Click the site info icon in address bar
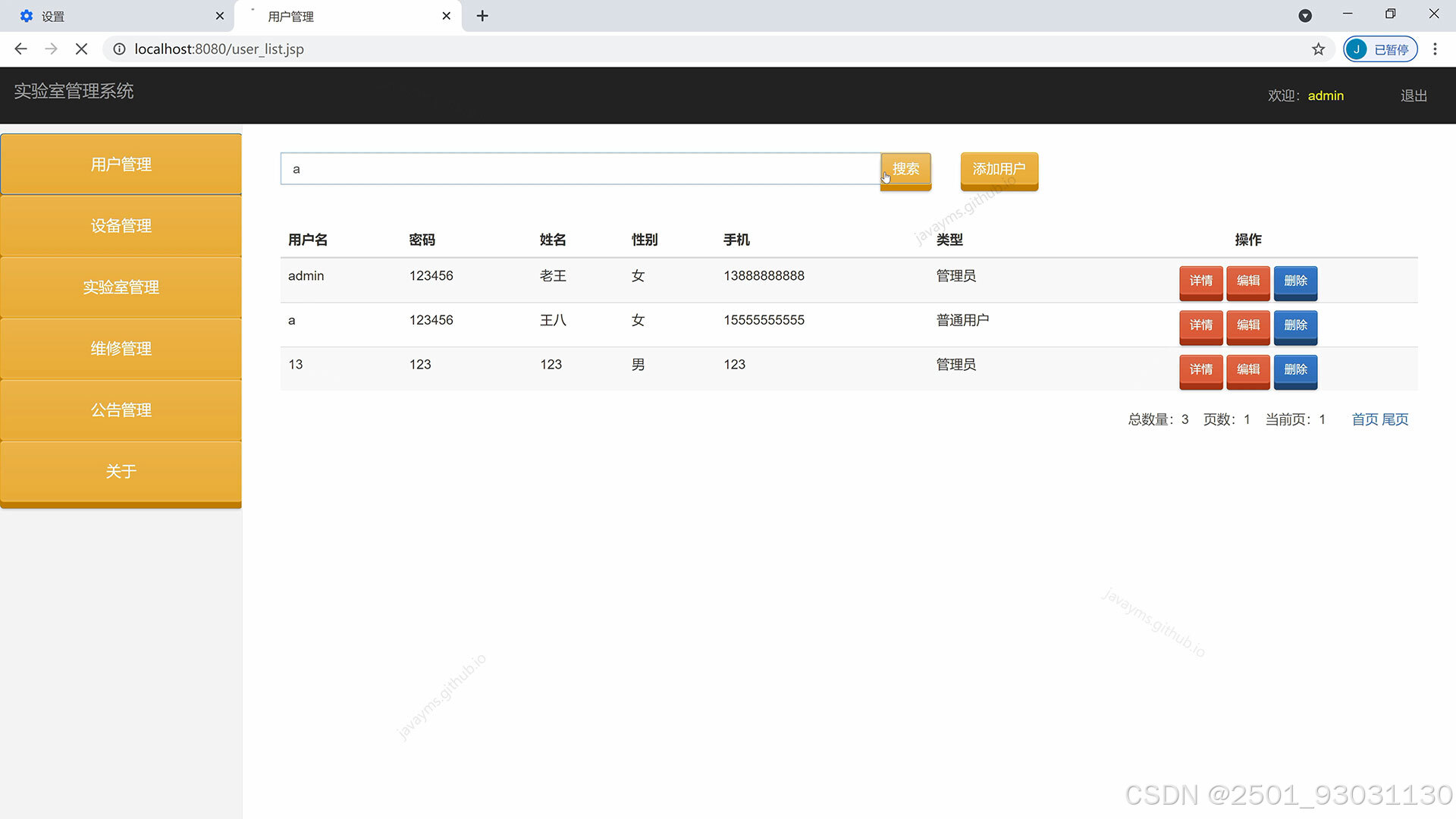This screenshot has width=1456, height=819. point(119,49)
